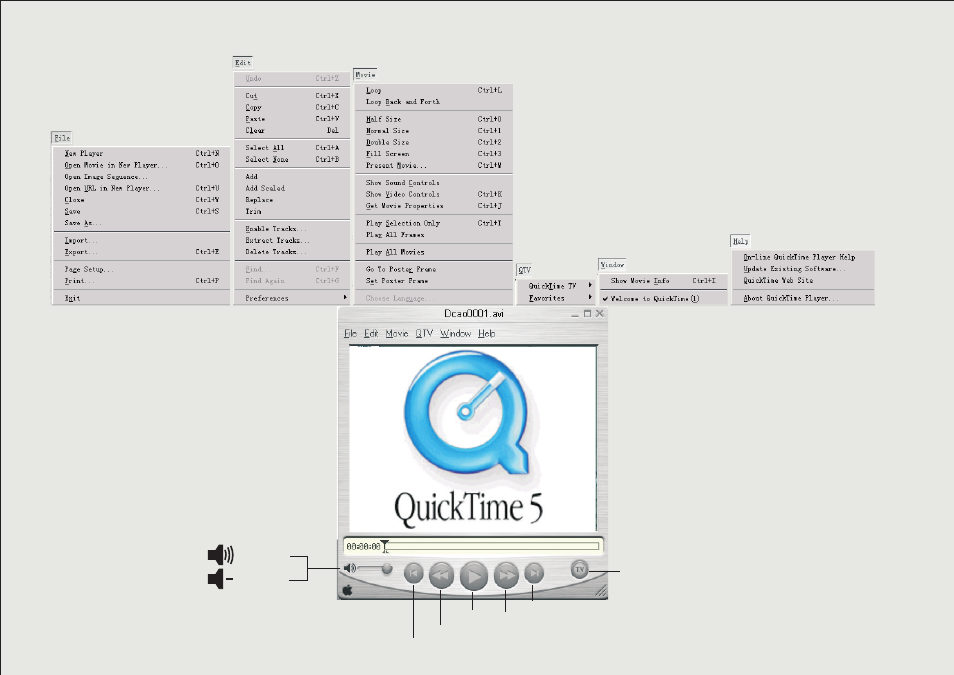This screenshot has height=675, width=954.
Task: Click Exit at the bottom of the File menu
Action: [141, 298]
